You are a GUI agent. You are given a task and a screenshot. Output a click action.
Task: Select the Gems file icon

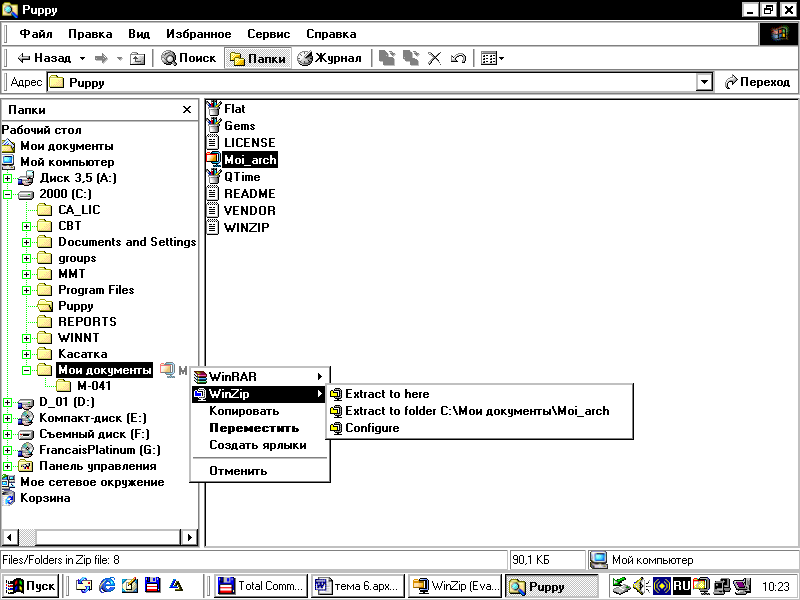coord(214,126)
